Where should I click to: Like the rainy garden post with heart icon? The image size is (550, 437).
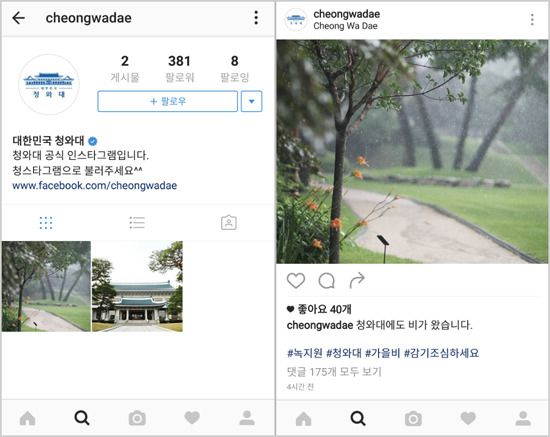pos(296,281)
